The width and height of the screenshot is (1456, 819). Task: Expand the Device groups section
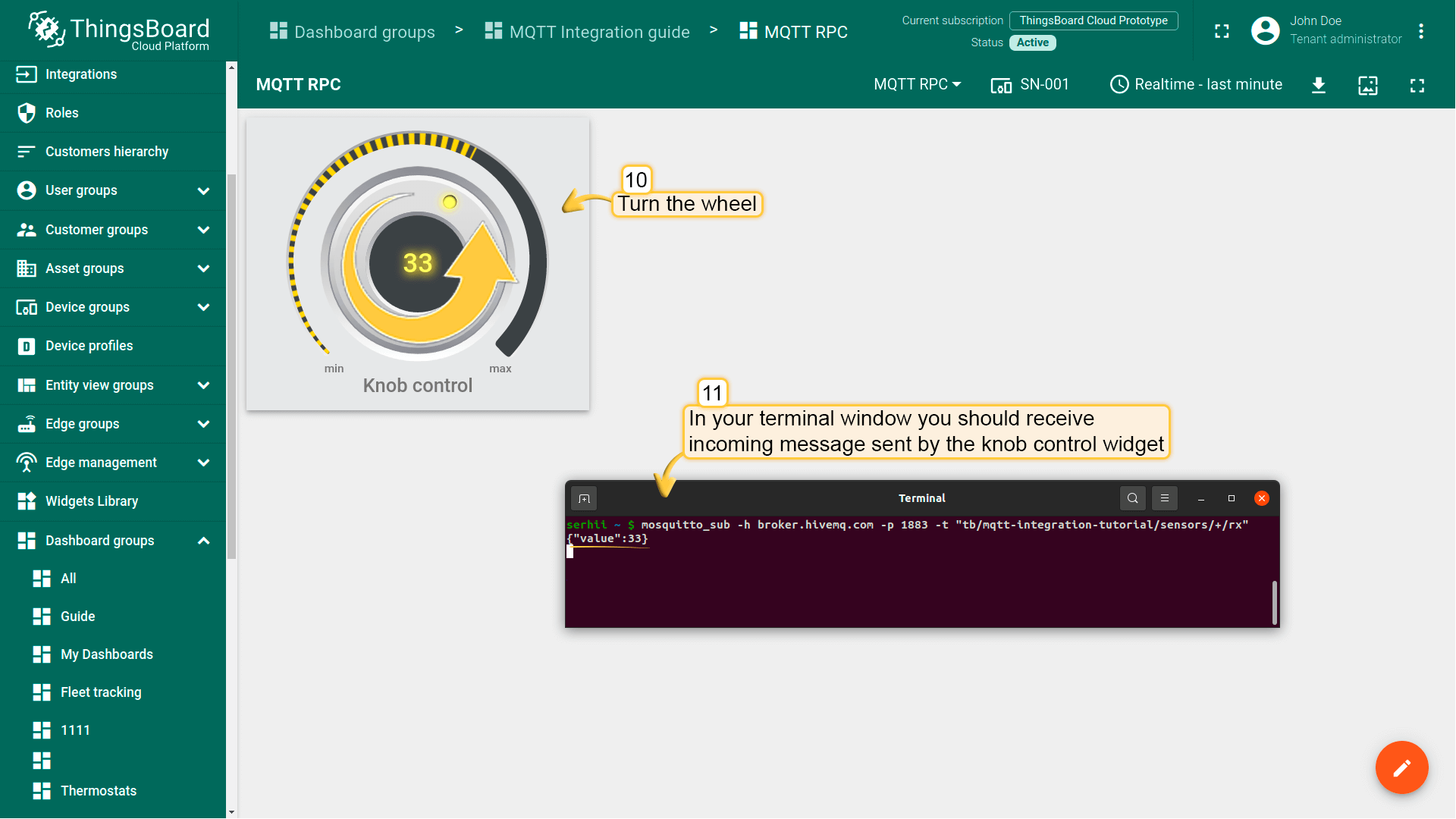point(203,307)
